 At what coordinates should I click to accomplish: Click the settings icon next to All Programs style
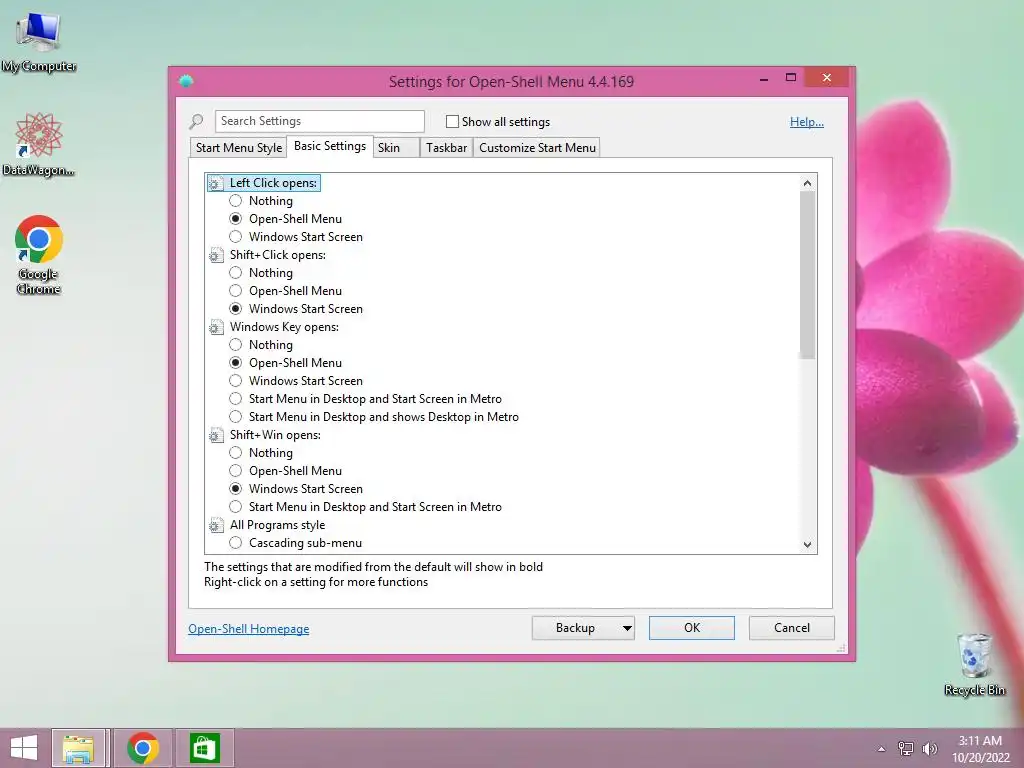pos(216,525)
